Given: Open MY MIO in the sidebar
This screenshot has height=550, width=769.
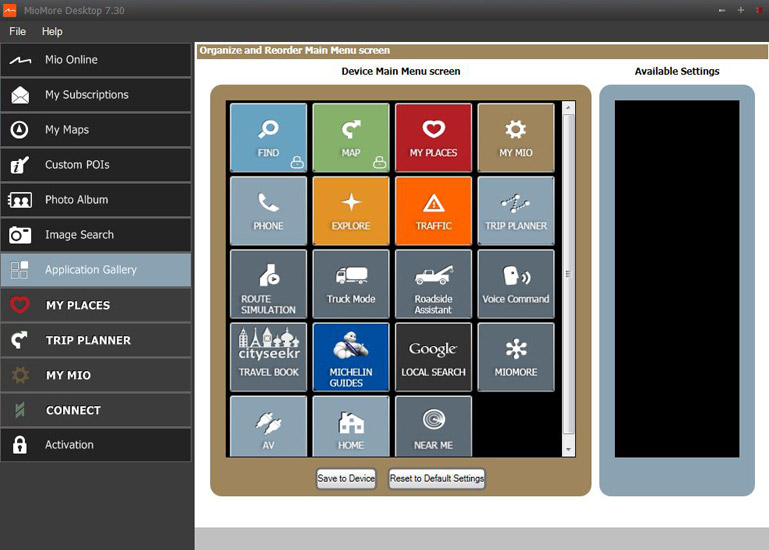Looking at the screenshot, I should [96, 375].
